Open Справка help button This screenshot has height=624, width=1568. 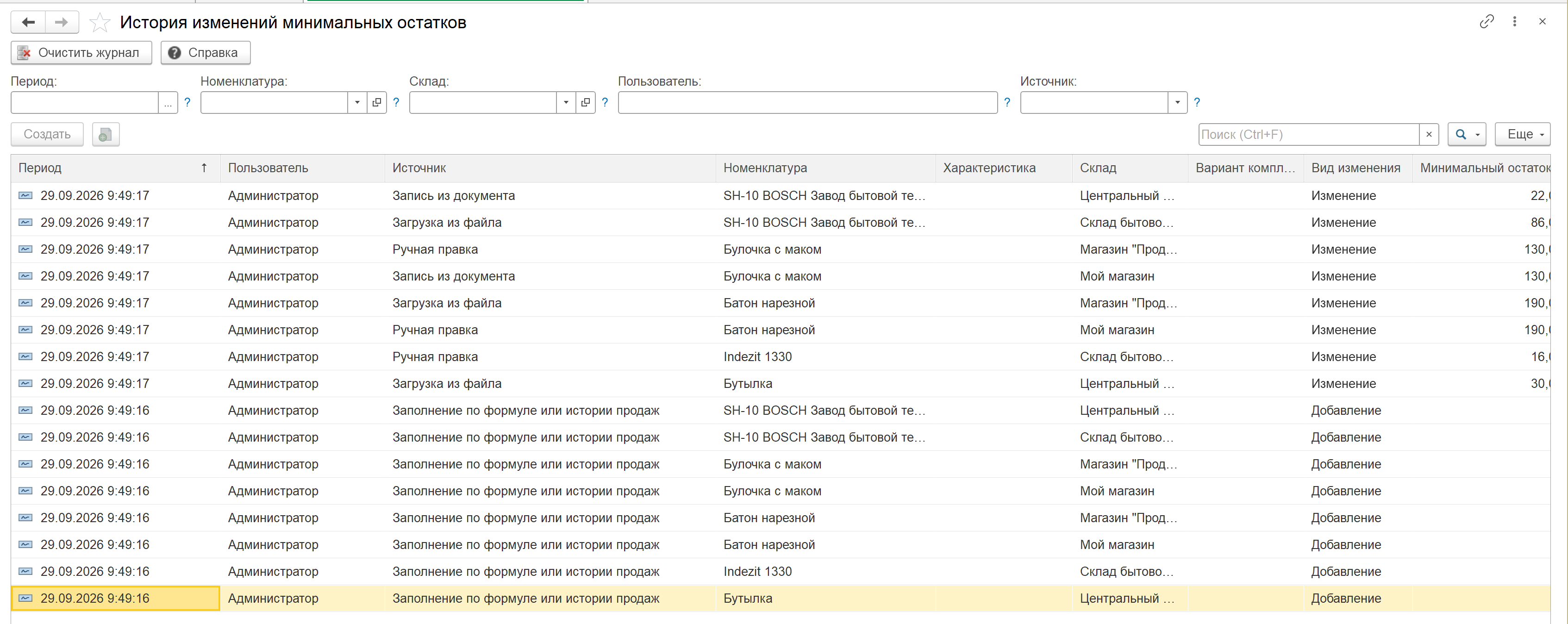205,53
